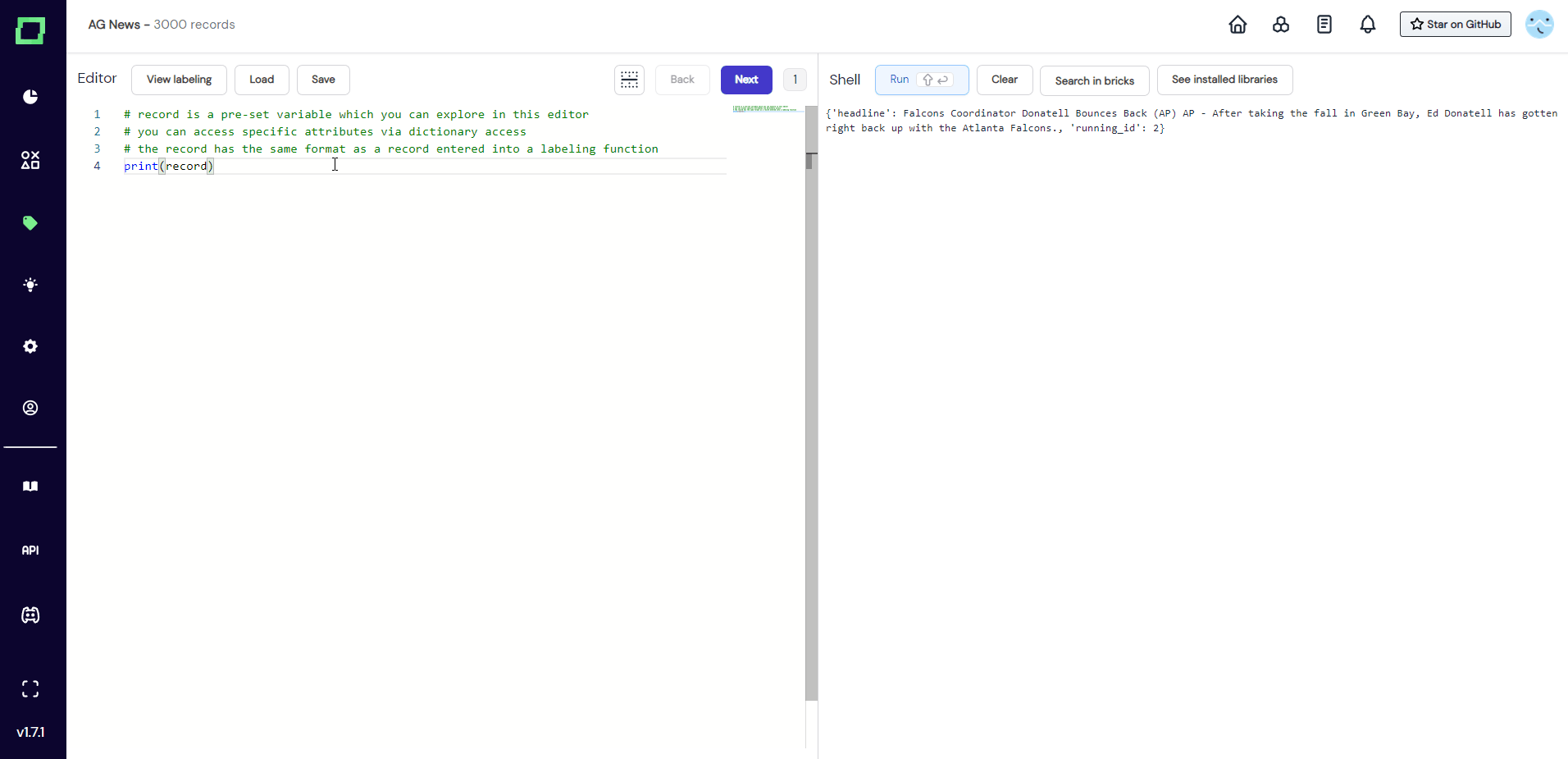Click the Editor heading label

point(97,78)
